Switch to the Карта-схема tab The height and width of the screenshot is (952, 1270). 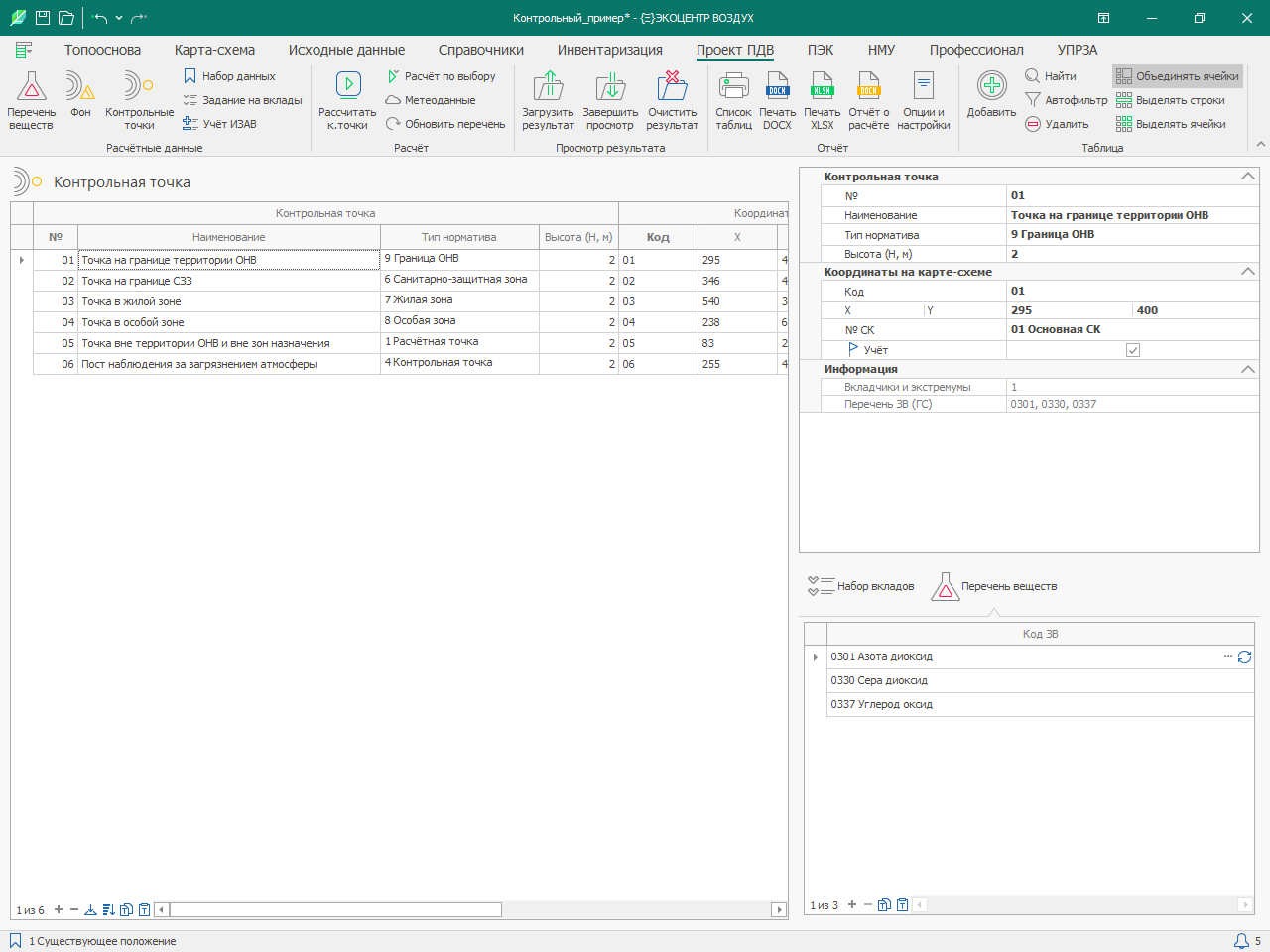(214, 50)
